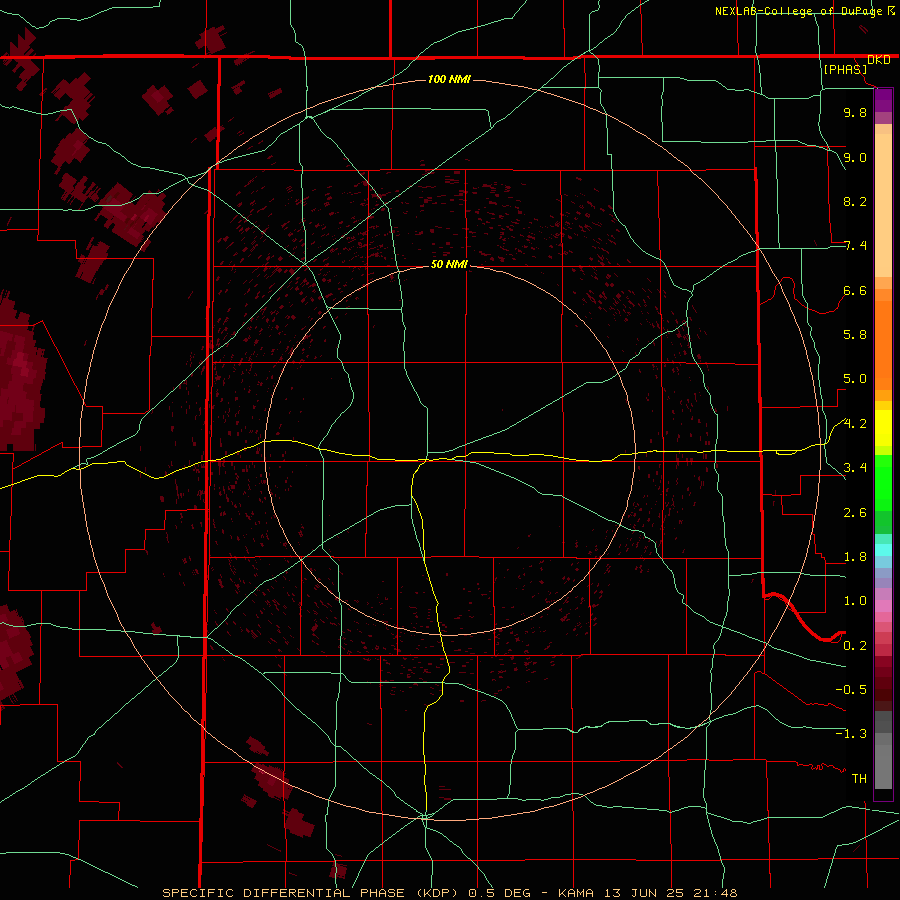Click the -1.3 legend value
This screenshot has height=900, width=900.
click(x=851, y=734)
